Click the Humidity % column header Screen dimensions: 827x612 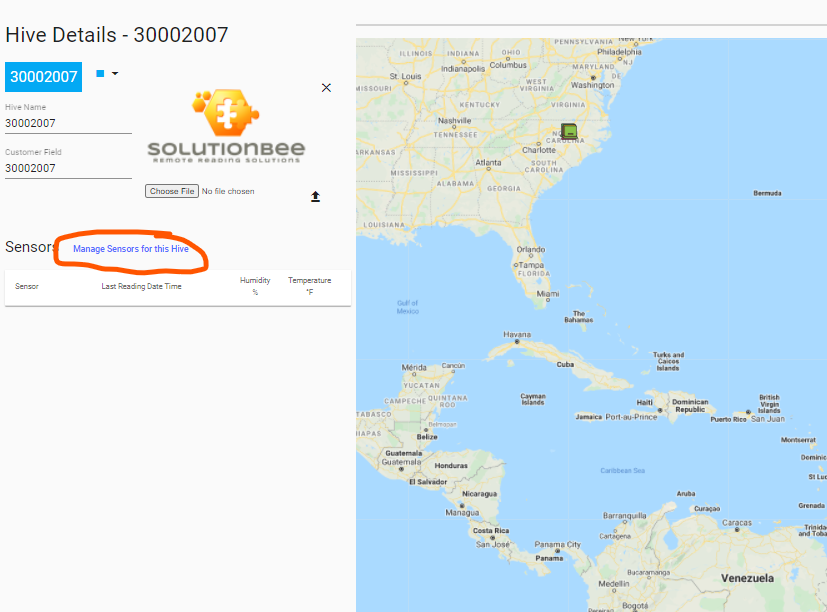click(255, 285)
